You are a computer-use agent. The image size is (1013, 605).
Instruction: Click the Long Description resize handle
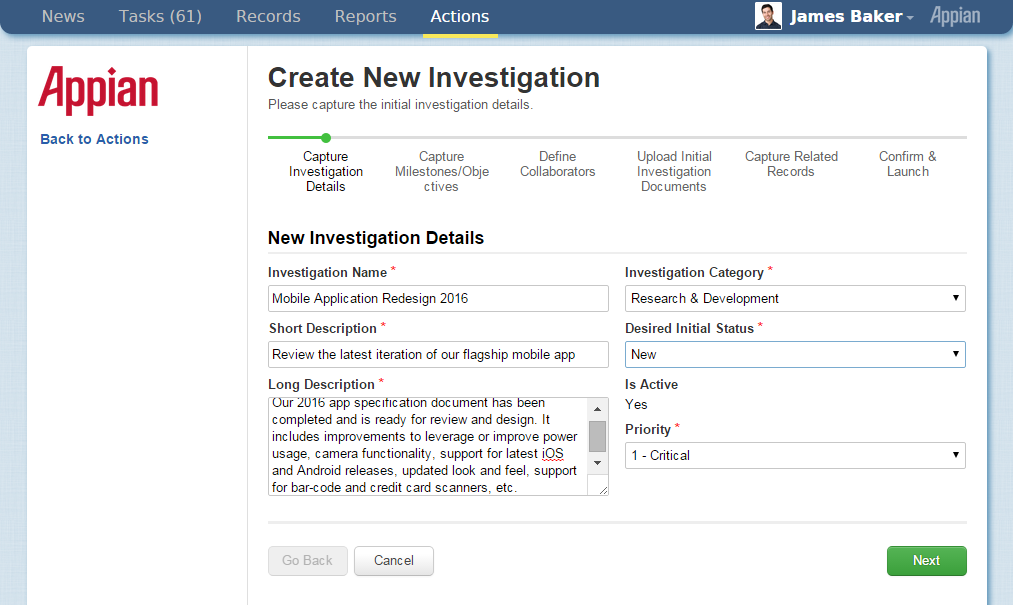pos(602,489)
